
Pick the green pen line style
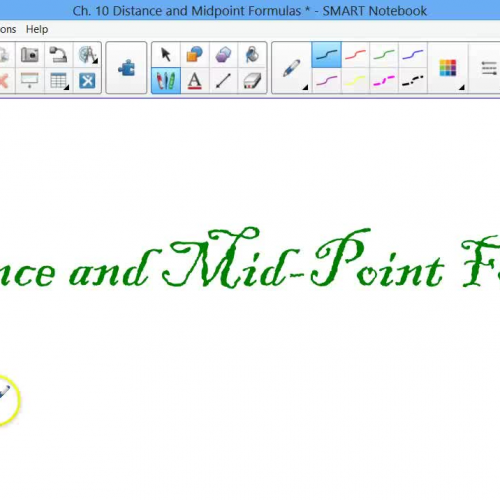[x=384, y=55]
